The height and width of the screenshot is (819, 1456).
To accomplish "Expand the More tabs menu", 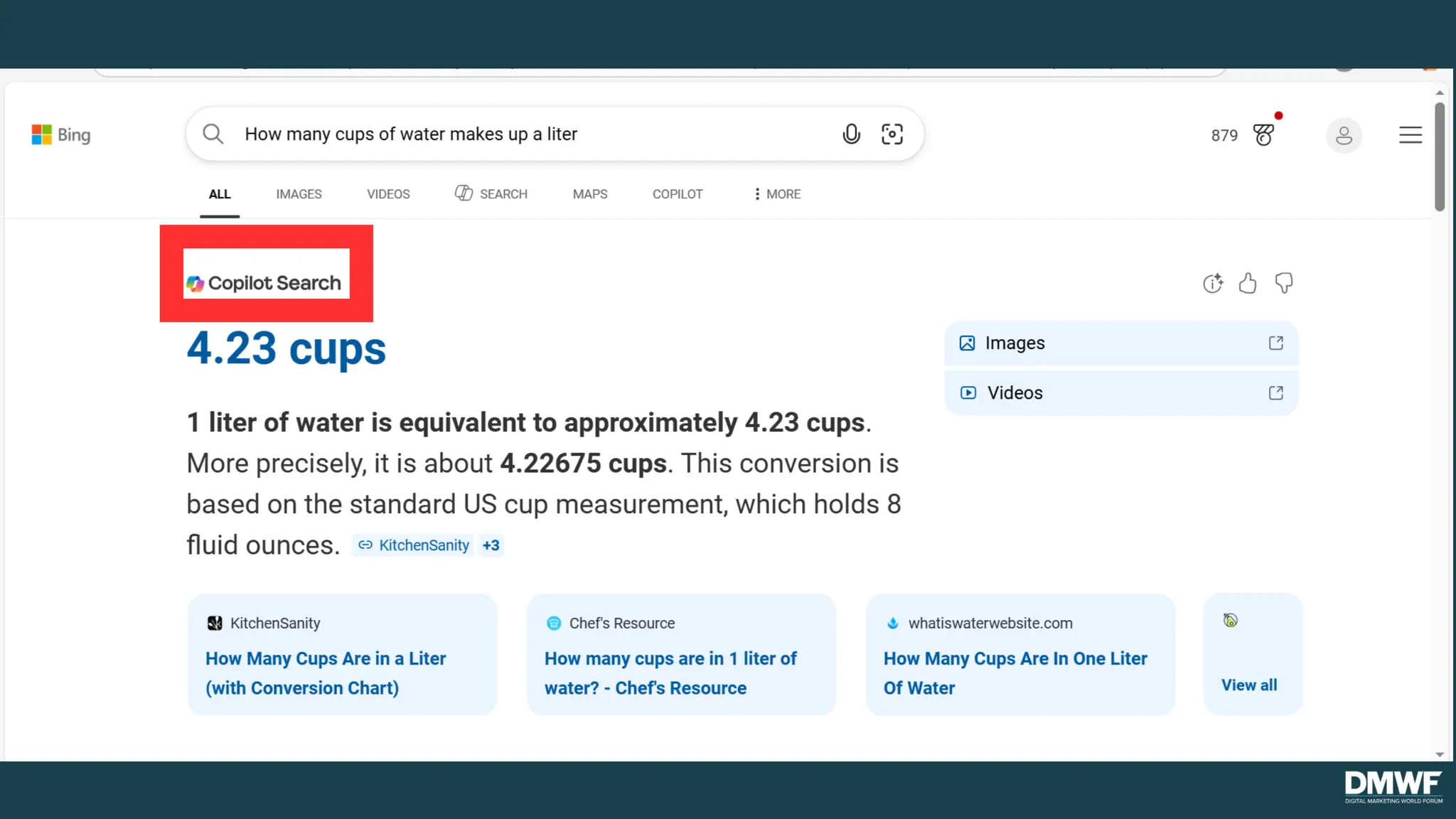I will click(777, 194).
